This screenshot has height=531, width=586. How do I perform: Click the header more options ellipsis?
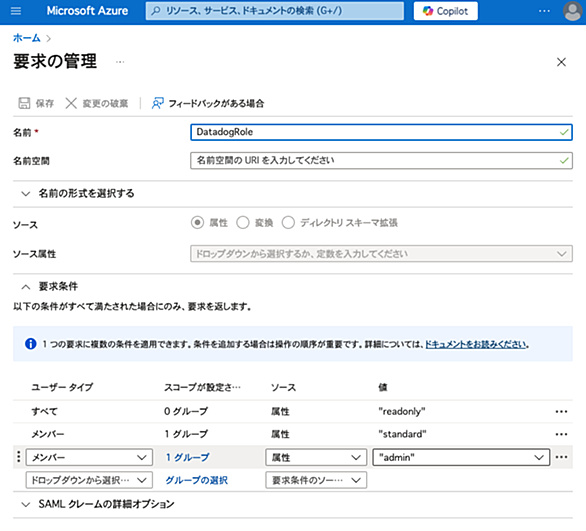pyautogui.click(x=544, y=11)
